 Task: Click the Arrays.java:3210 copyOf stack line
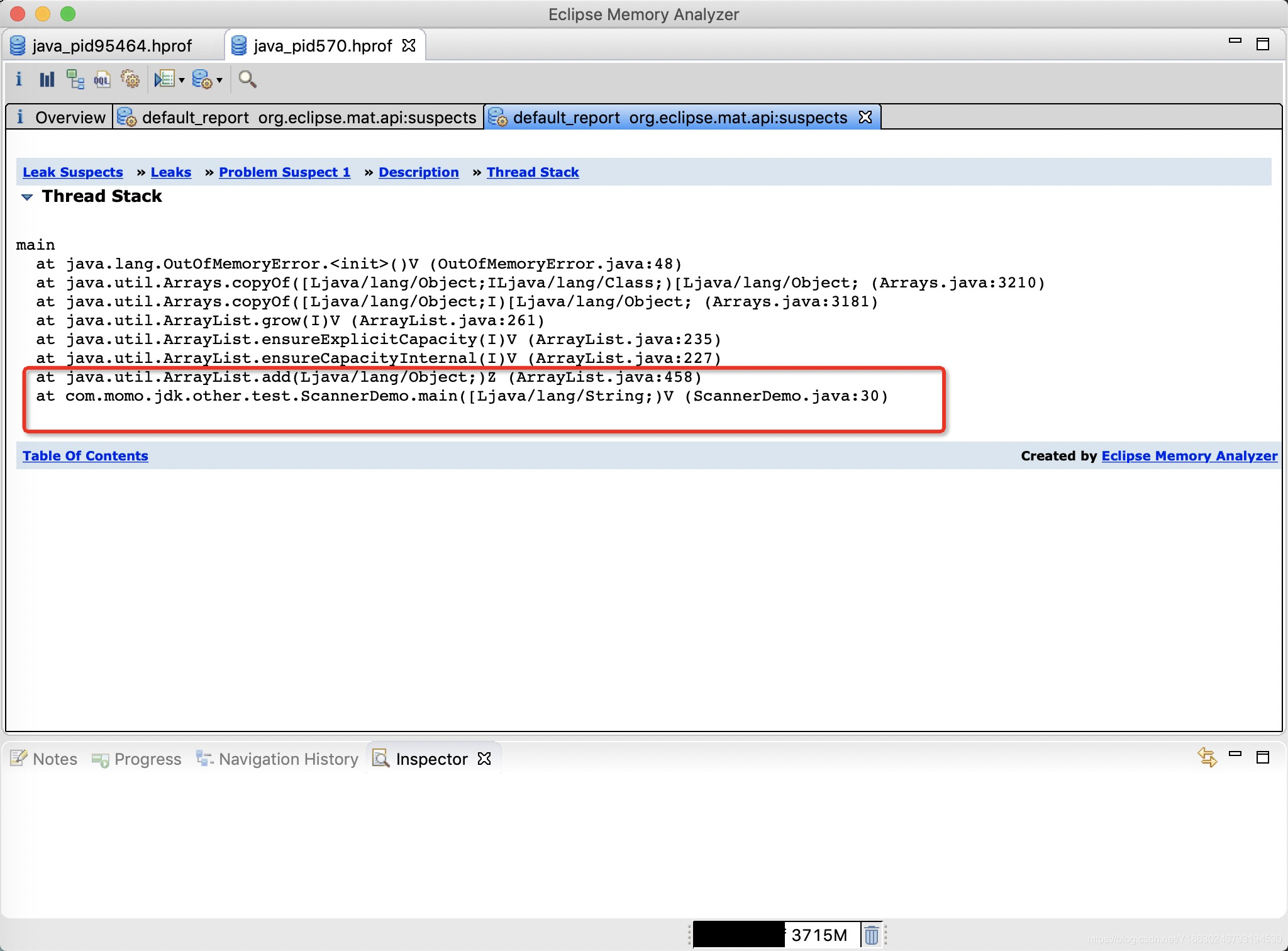click(540, 283)
